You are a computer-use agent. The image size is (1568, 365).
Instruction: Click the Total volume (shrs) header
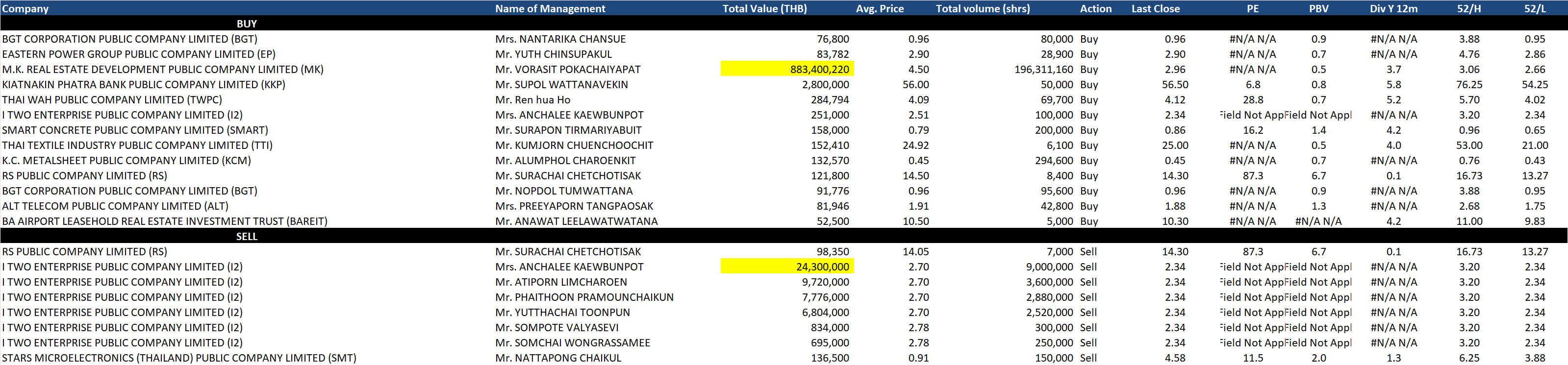pyautogui.click(x=983, y=8)
